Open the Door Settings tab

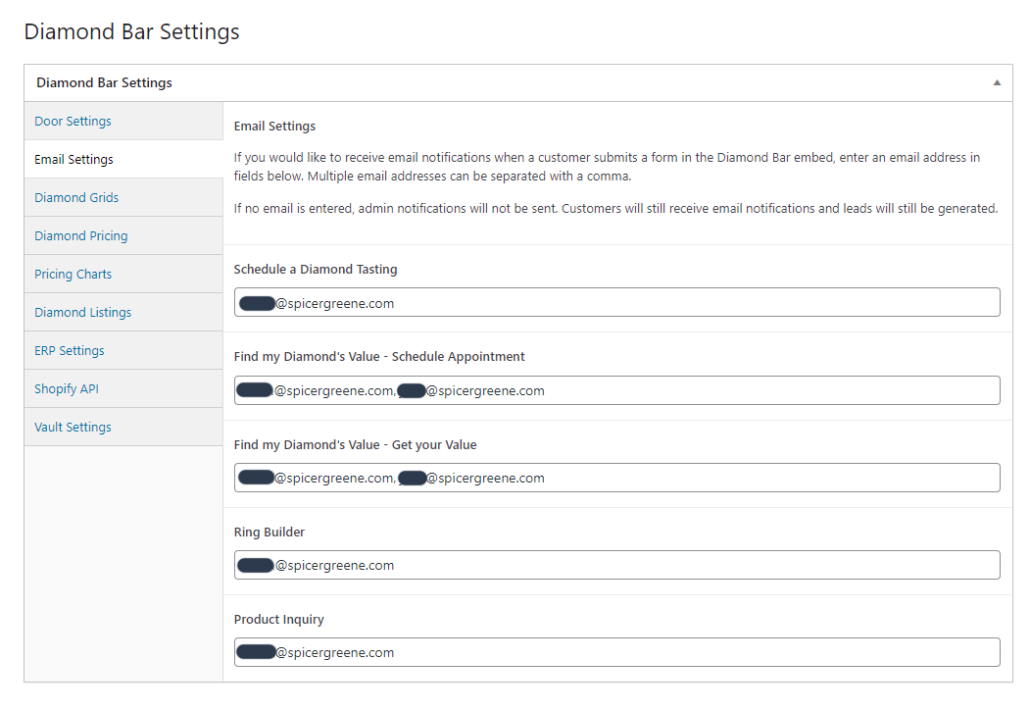click(73, 121)
